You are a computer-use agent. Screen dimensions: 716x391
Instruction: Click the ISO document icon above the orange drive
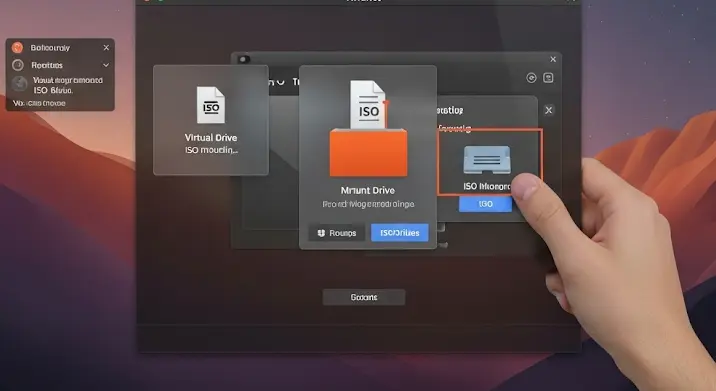pyautogui.click(x=368, y=105)
